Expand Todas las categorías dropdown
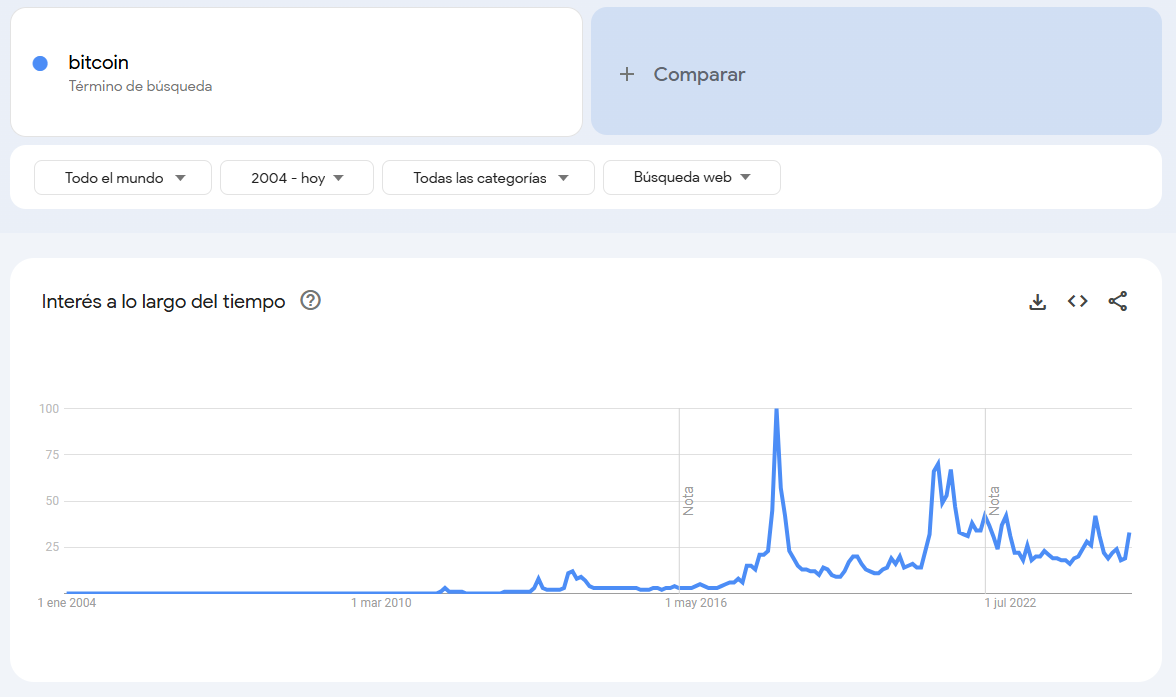 pos(488,178)
